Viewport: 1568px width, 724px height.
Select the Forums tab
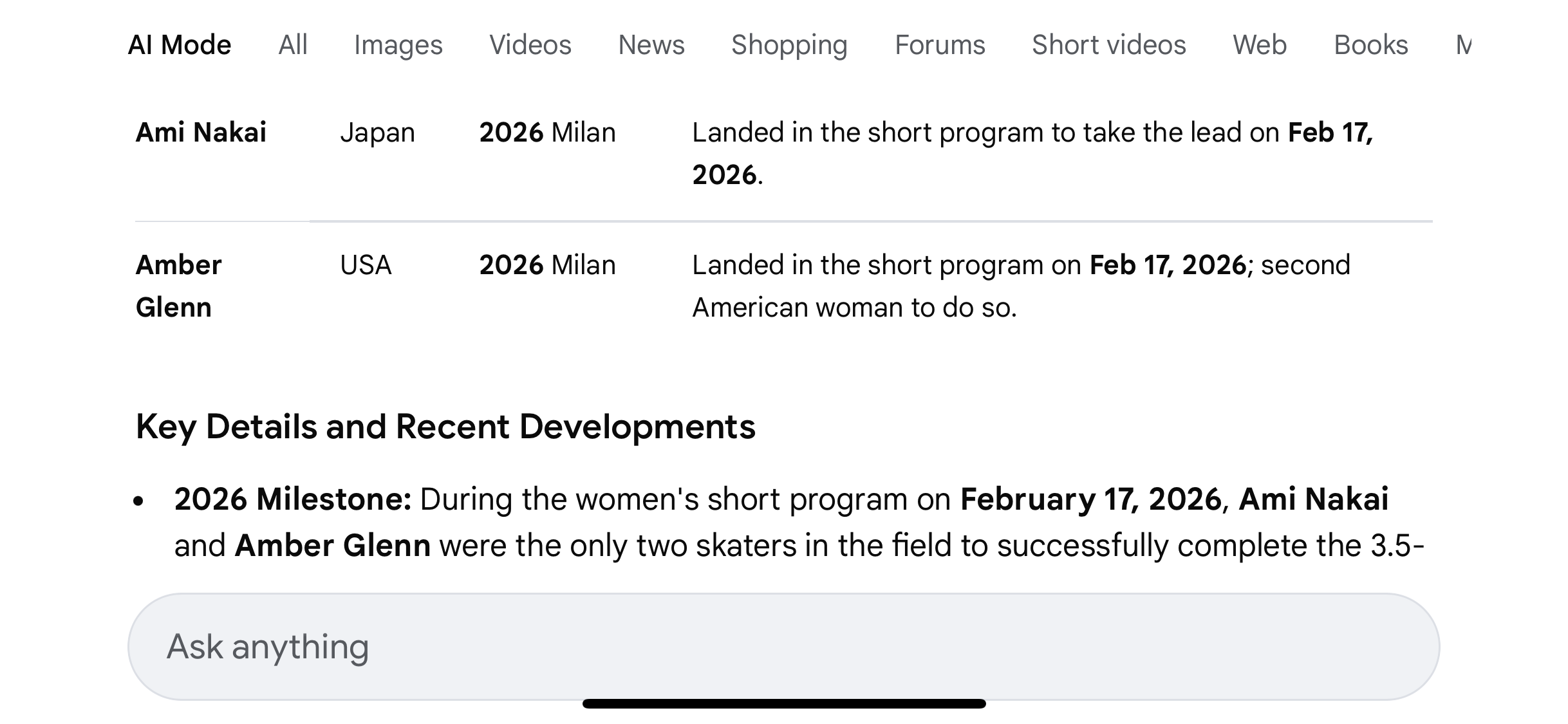point(940,45)
